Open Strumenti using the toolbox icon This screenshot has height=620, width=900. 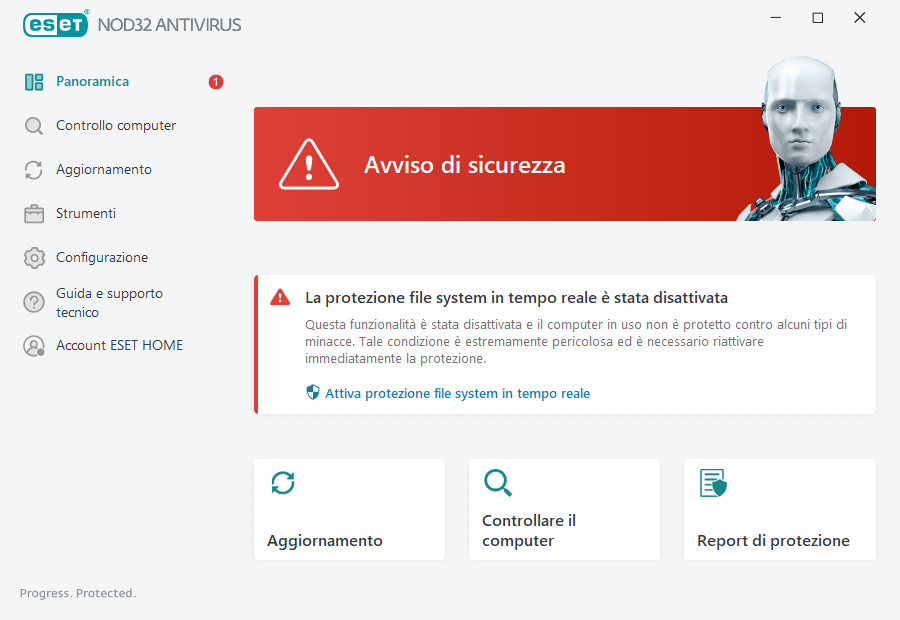(x=34, y=213)
